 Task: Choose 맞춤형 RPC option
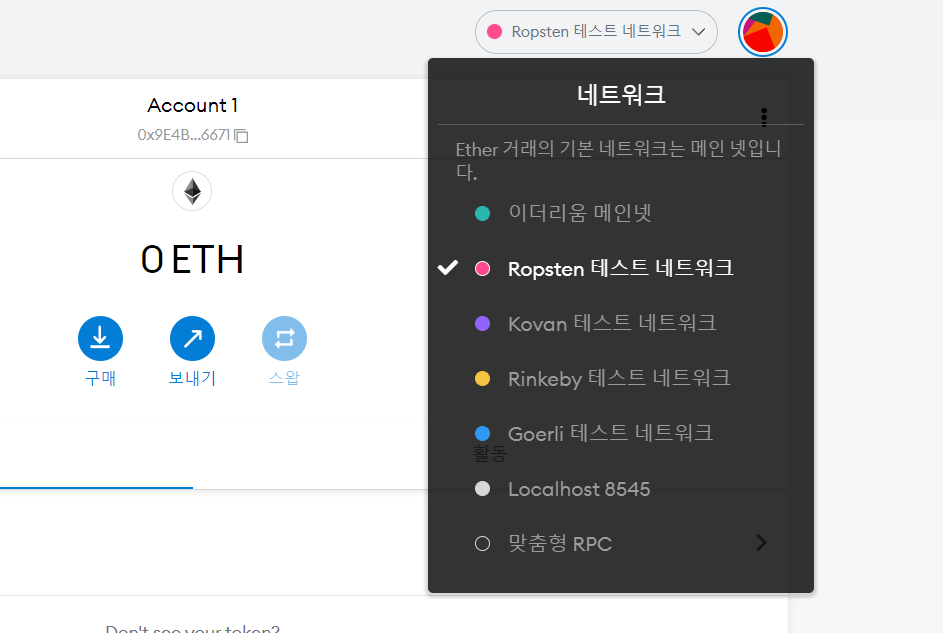(621, 543)
